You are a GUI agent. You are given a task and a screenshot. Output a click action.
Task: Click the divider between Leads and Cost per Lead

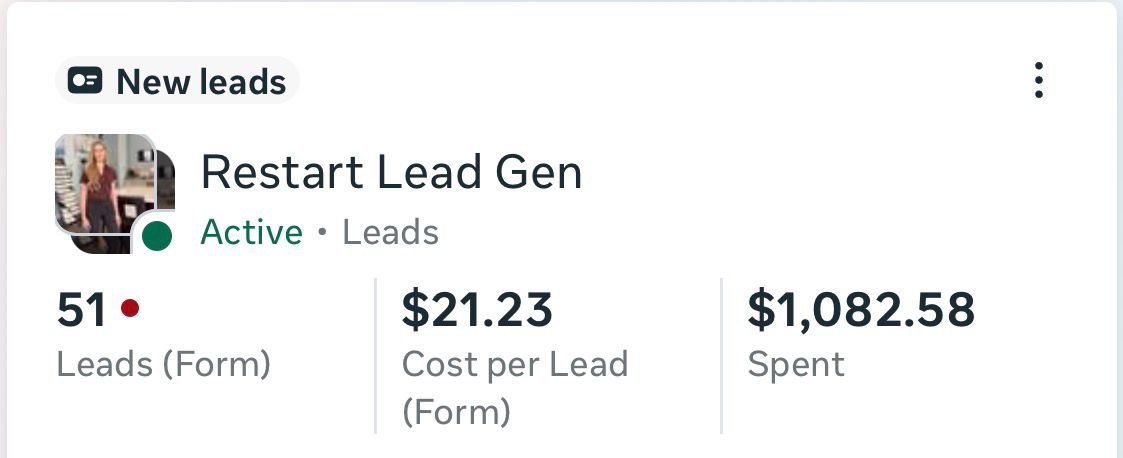point(375,355)
